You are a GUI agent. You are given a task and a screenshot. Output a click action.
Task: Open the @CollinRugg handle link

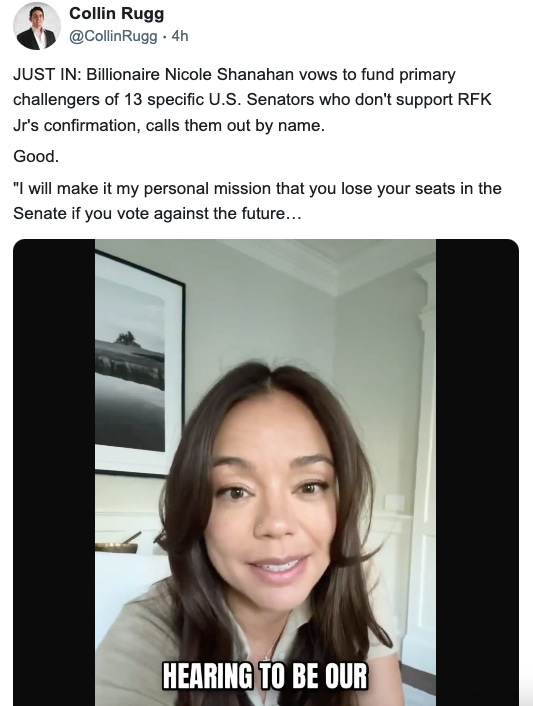click(x=113, y=36)
